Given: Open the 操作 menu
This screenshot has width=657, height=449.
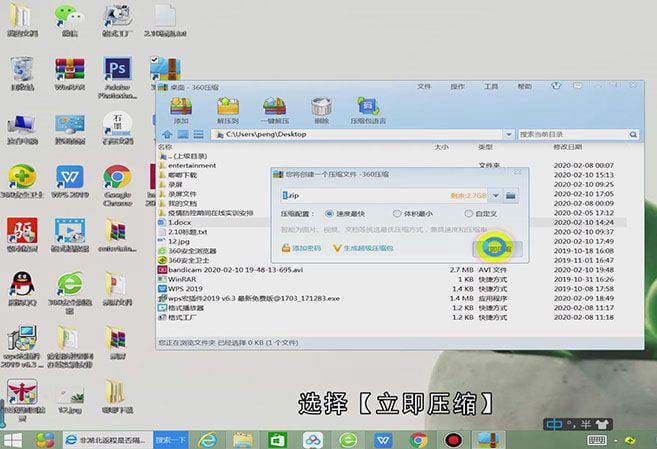Looking at the screenshot, I should click(457, 86).
